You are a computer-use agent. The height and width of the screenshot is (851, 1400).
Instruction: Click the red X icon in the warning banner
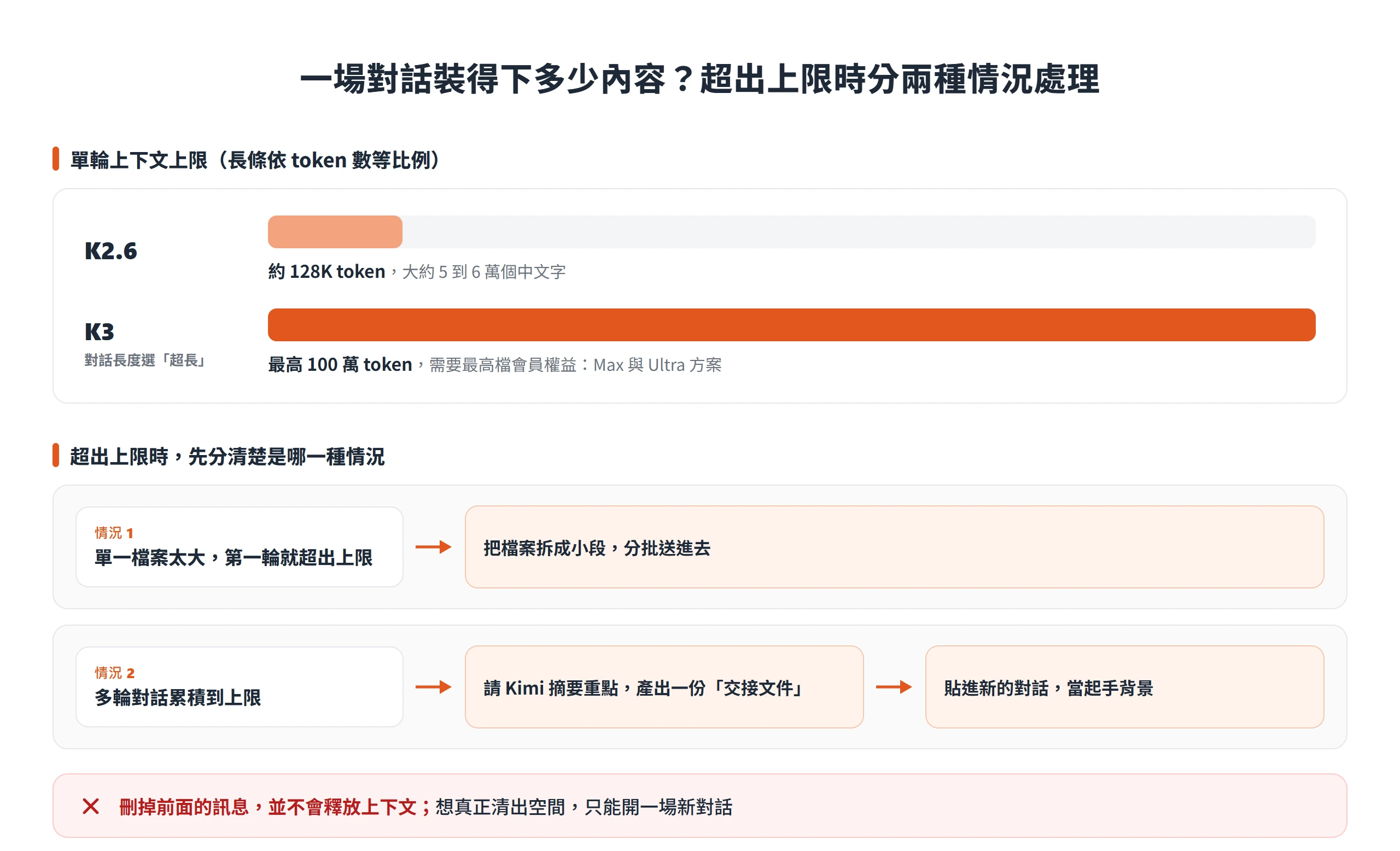coord(91,806)
